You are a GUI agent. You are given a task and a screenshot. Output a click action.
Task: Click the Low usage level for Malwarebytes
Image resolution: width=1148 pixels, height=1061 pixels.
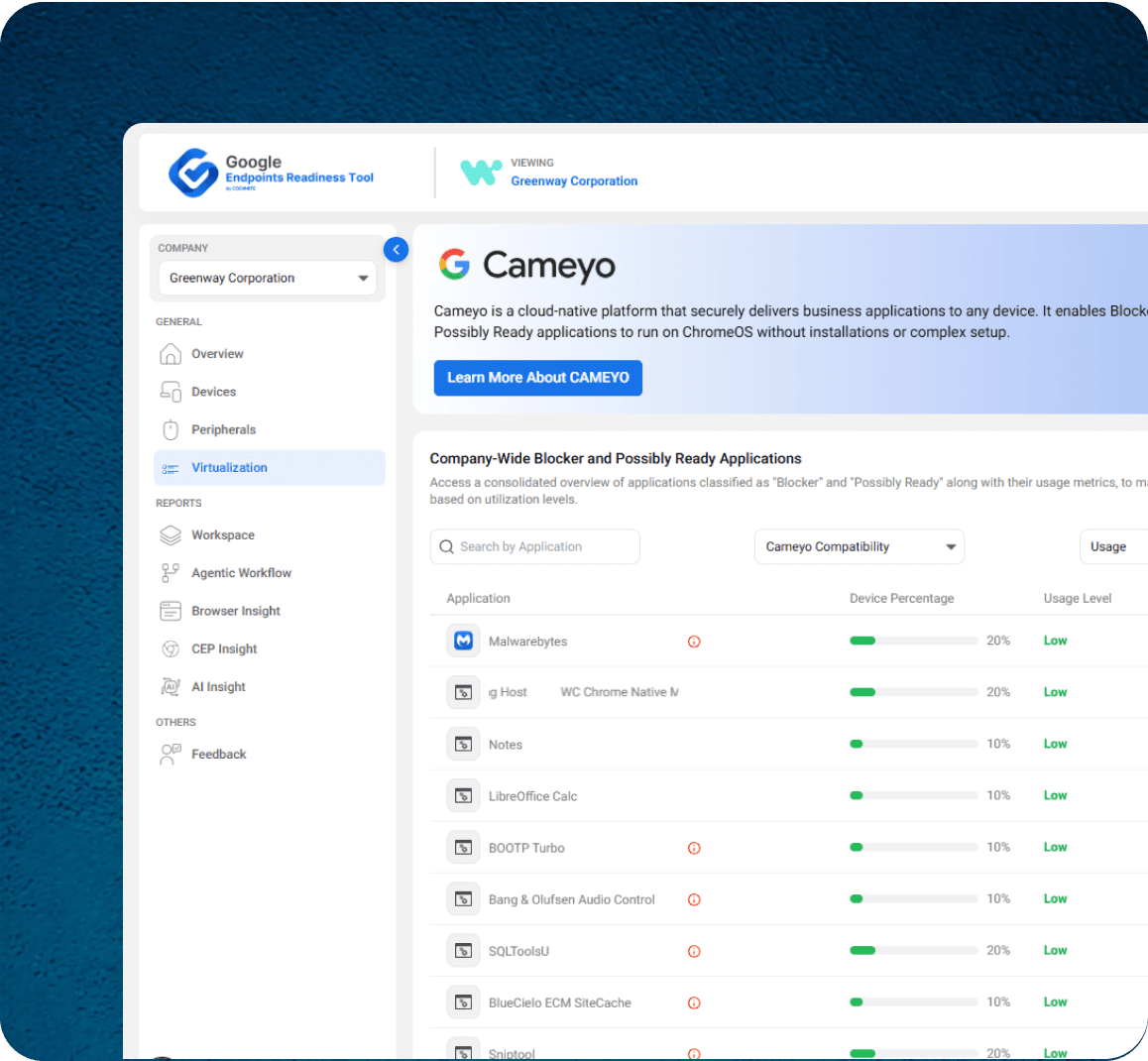(x=1055, y=641)
